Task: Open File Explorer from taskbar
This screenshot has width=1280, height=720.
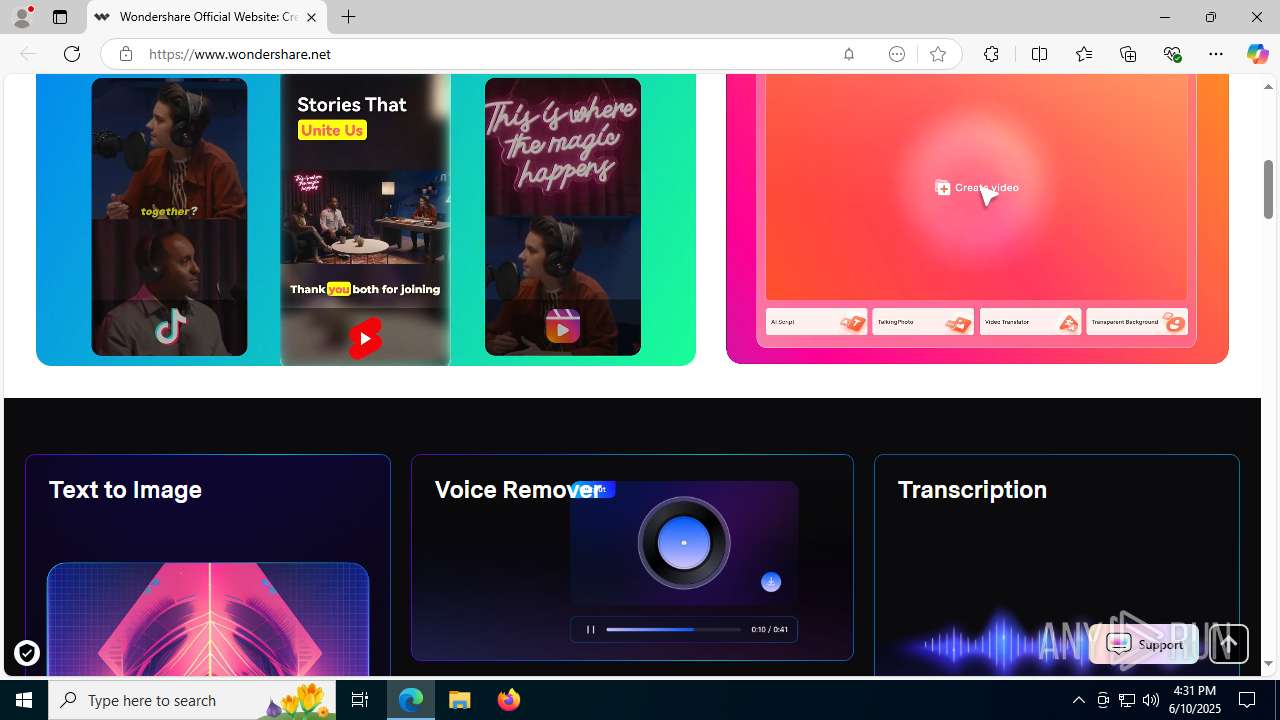Action: point(460,700)
